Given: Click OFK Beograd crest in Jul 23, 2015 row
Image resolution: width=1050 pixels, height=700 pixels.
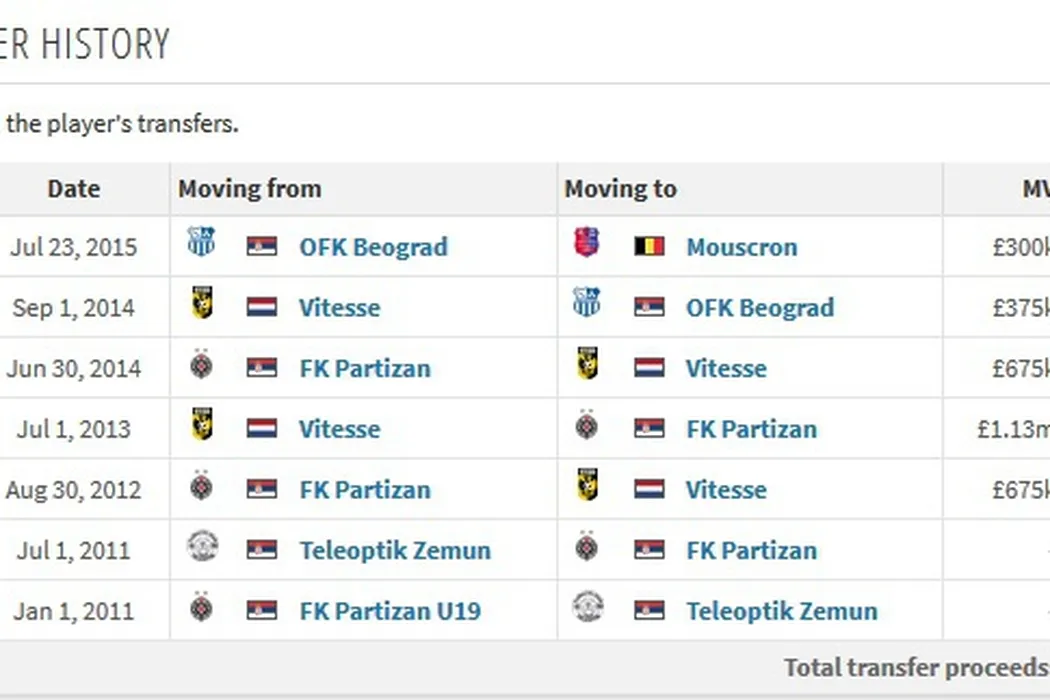Looking at the screenshot, I should (x=202, y=242).
